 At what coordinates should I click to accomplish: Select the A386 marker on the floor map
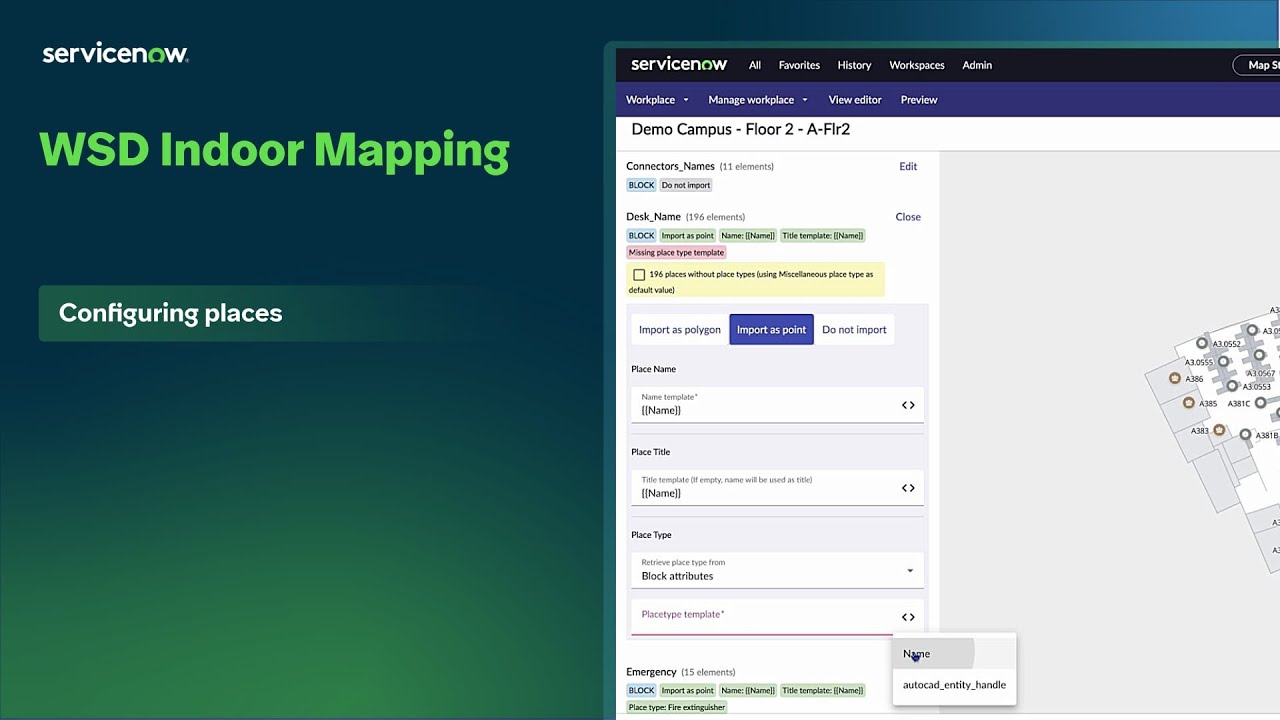1174,378
